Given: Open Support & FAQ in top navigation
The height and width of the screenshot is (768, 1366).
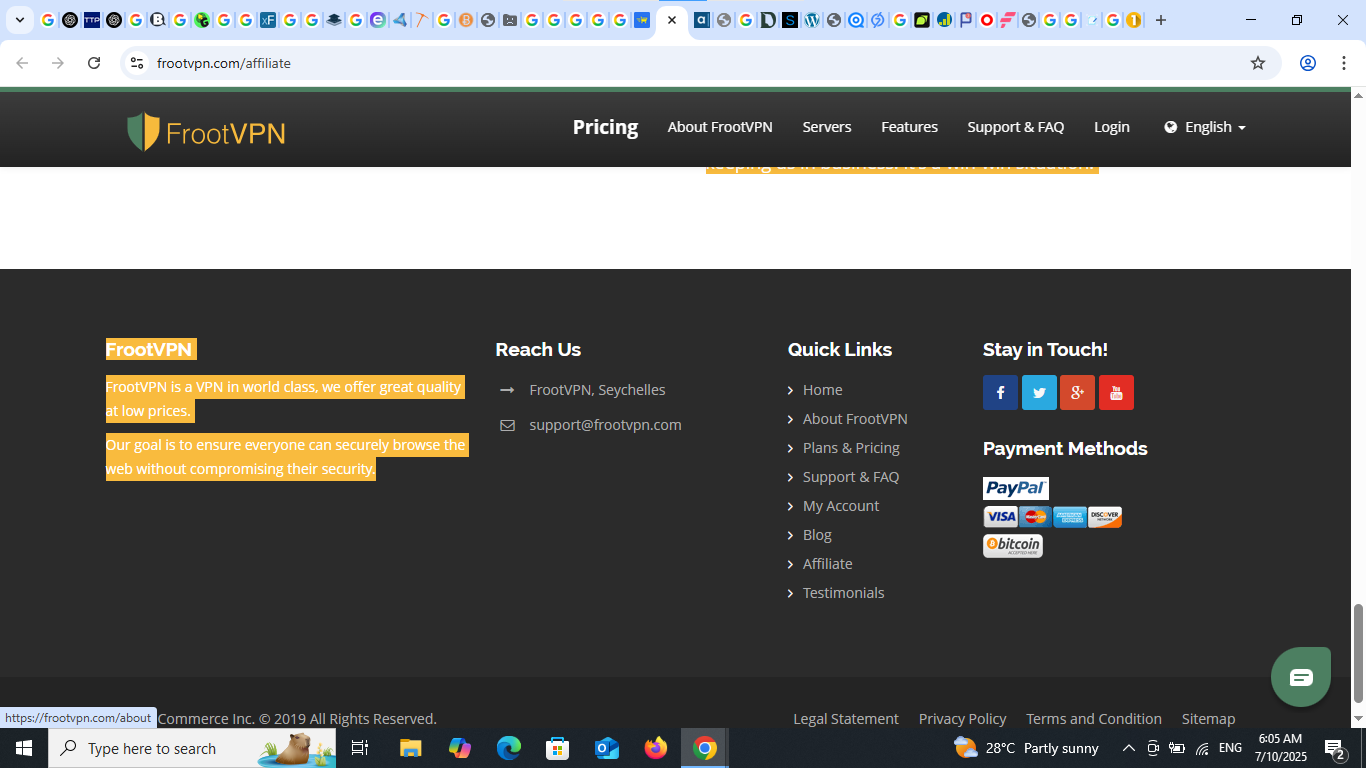Looking at the screenshot, I should pyautogui.click(x=1015, y=127).
